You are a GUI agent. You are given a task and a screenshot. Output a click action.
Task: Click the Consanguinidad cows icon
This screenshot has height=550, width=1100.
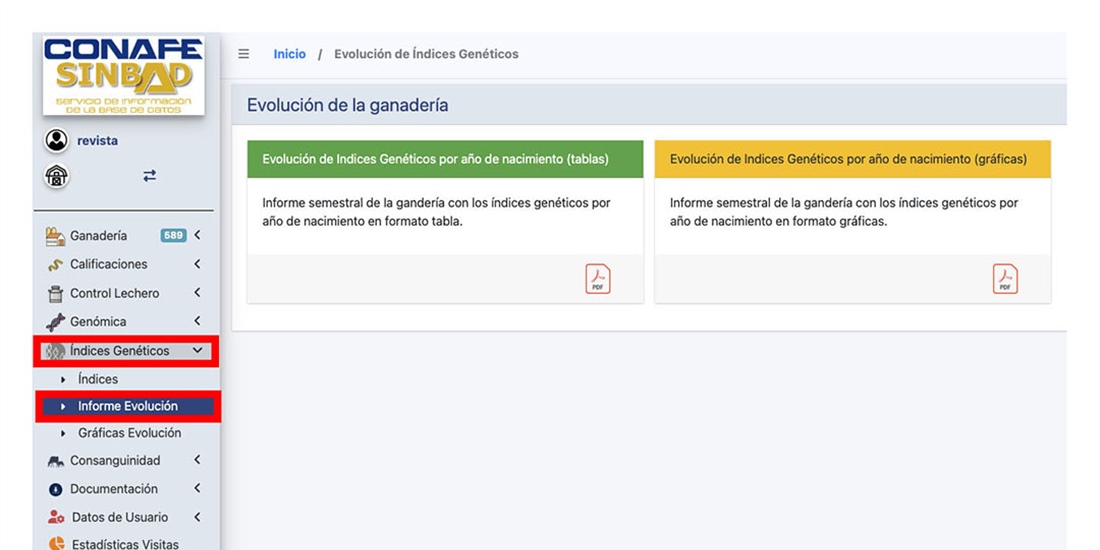click(x=55, y=461)
